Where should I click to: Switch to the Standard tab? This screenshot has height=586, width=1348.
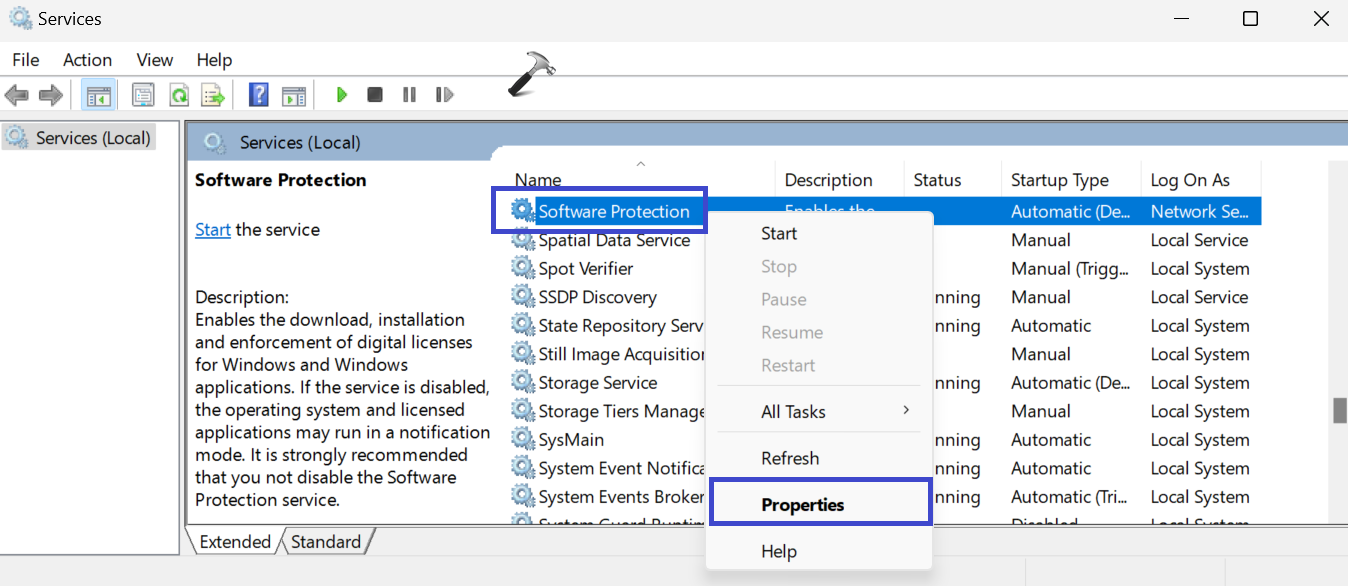pos(326,542)
